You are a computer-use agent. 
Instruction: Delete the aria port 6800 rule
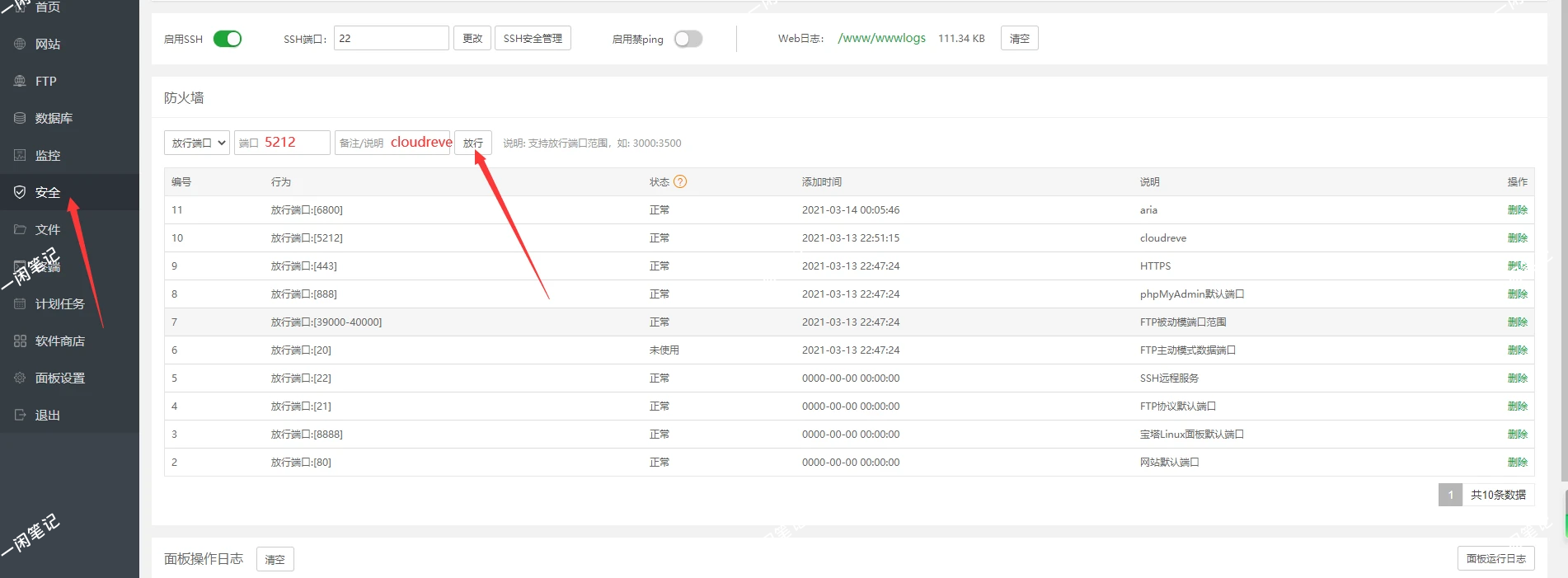(1517, 210)
